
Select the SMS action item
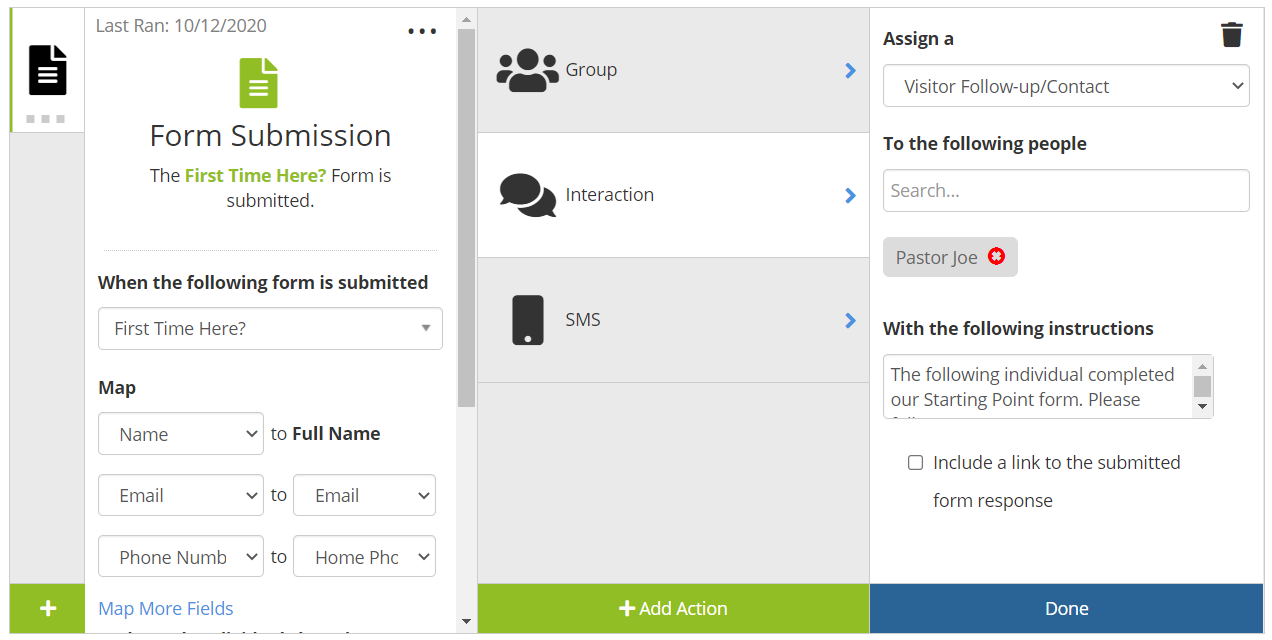pyautogui.click(x=672, y=320)
